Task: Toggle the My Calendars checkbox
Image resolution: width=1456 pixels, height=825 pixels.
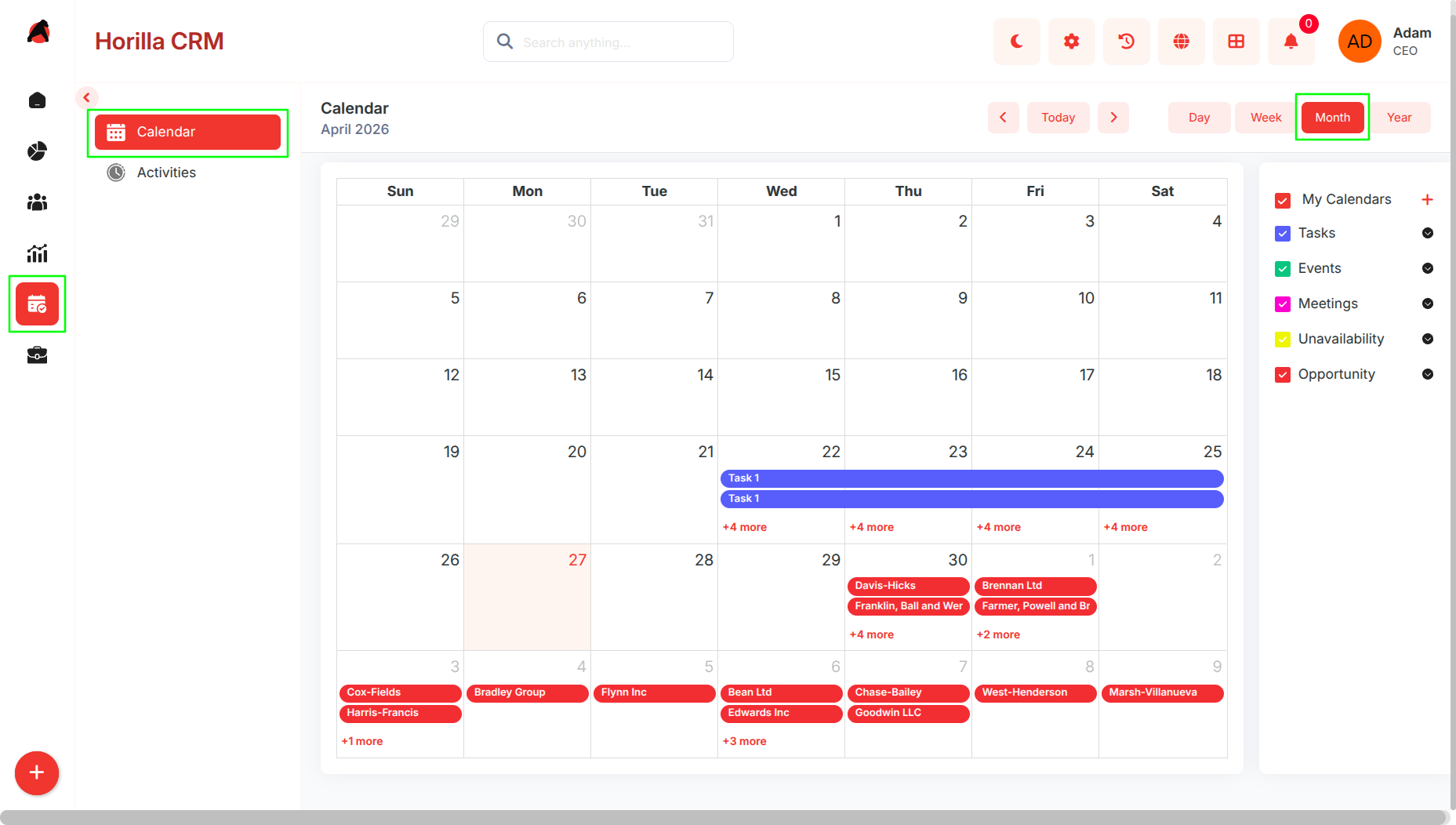Action: coord(1283,201)
